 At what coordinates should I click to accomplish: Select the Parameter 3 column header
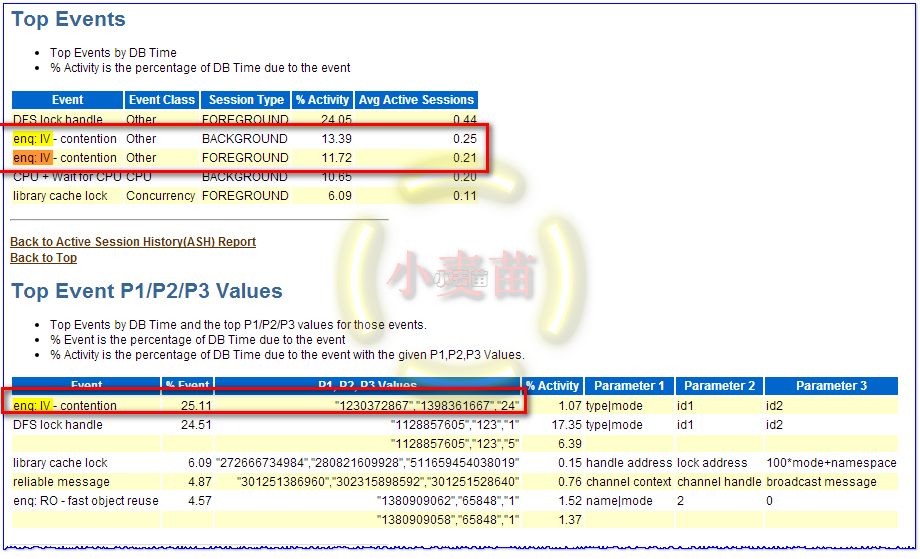click(x=831, y=386)
